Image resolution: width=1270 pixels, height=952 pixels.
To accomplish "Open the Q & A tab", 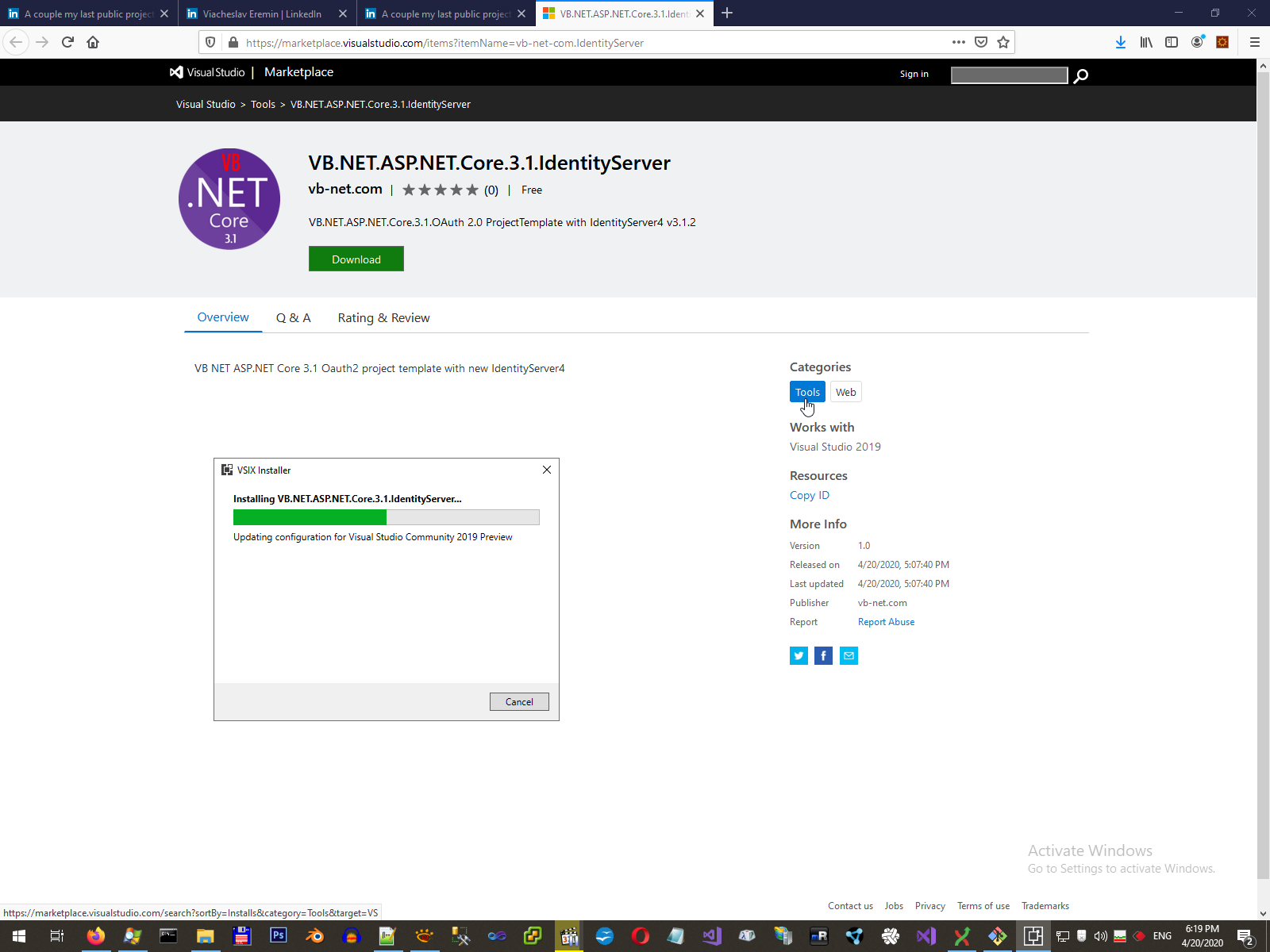I will click(x=294, y=317).
